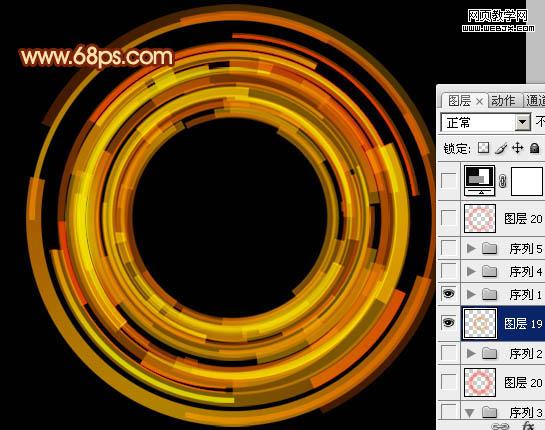Click the folder icon of 序列 1
545x430 pixels.
(x=490, y=294)
